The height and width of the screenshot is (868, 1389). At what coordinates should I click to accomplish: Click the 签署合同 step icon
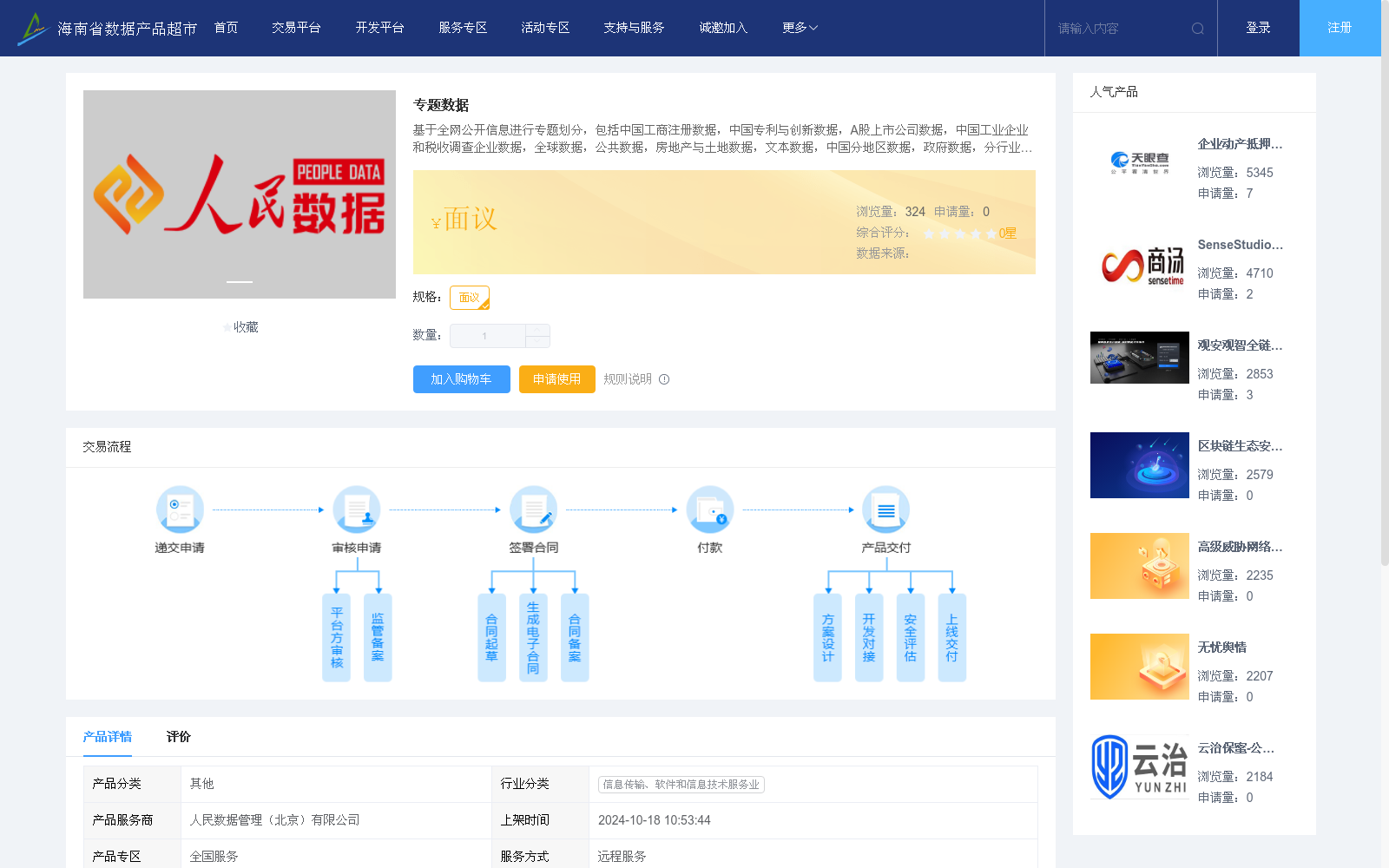point(533,510)
